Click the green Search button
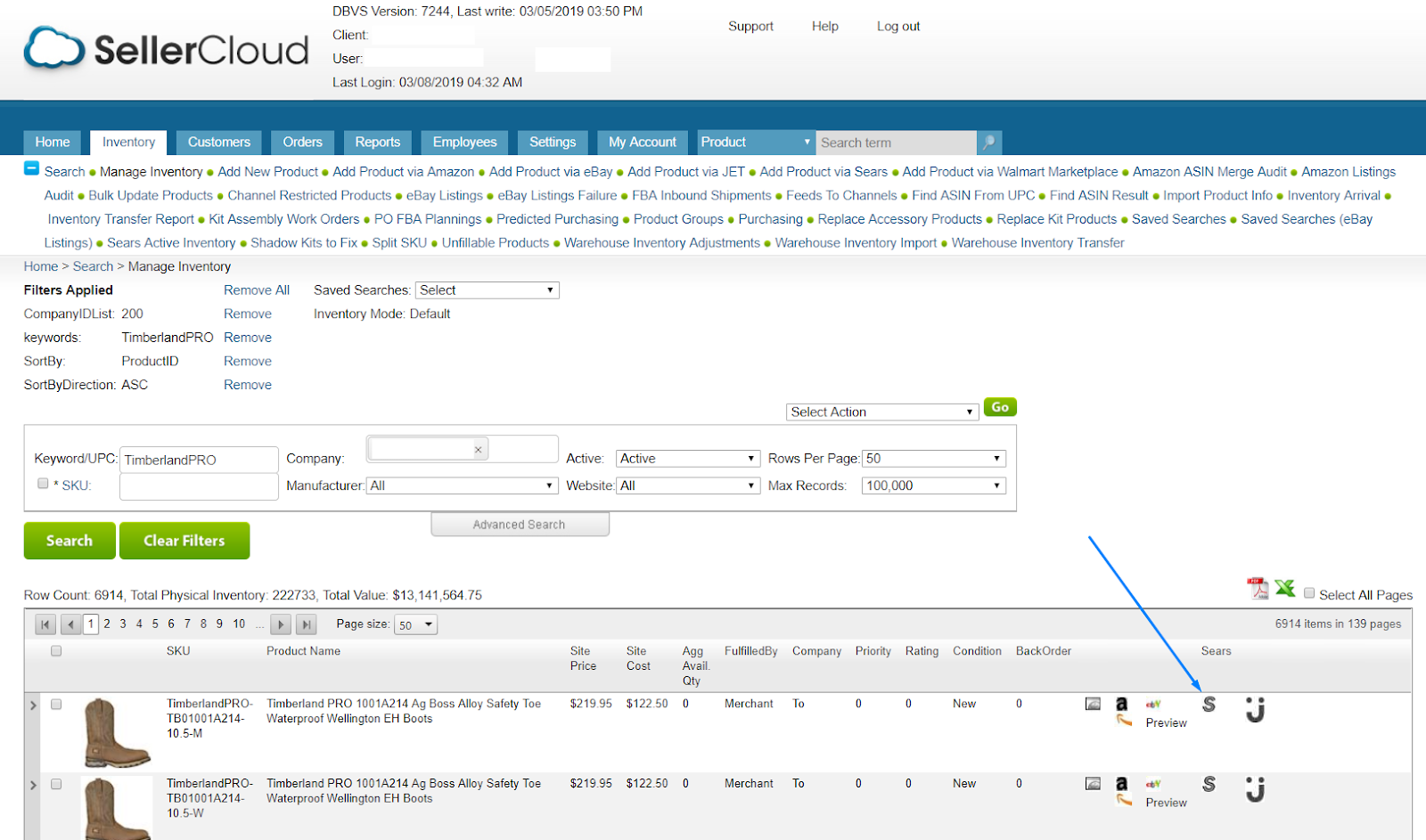The height and width of the screenshot is (840, 1426). point(70,541)
